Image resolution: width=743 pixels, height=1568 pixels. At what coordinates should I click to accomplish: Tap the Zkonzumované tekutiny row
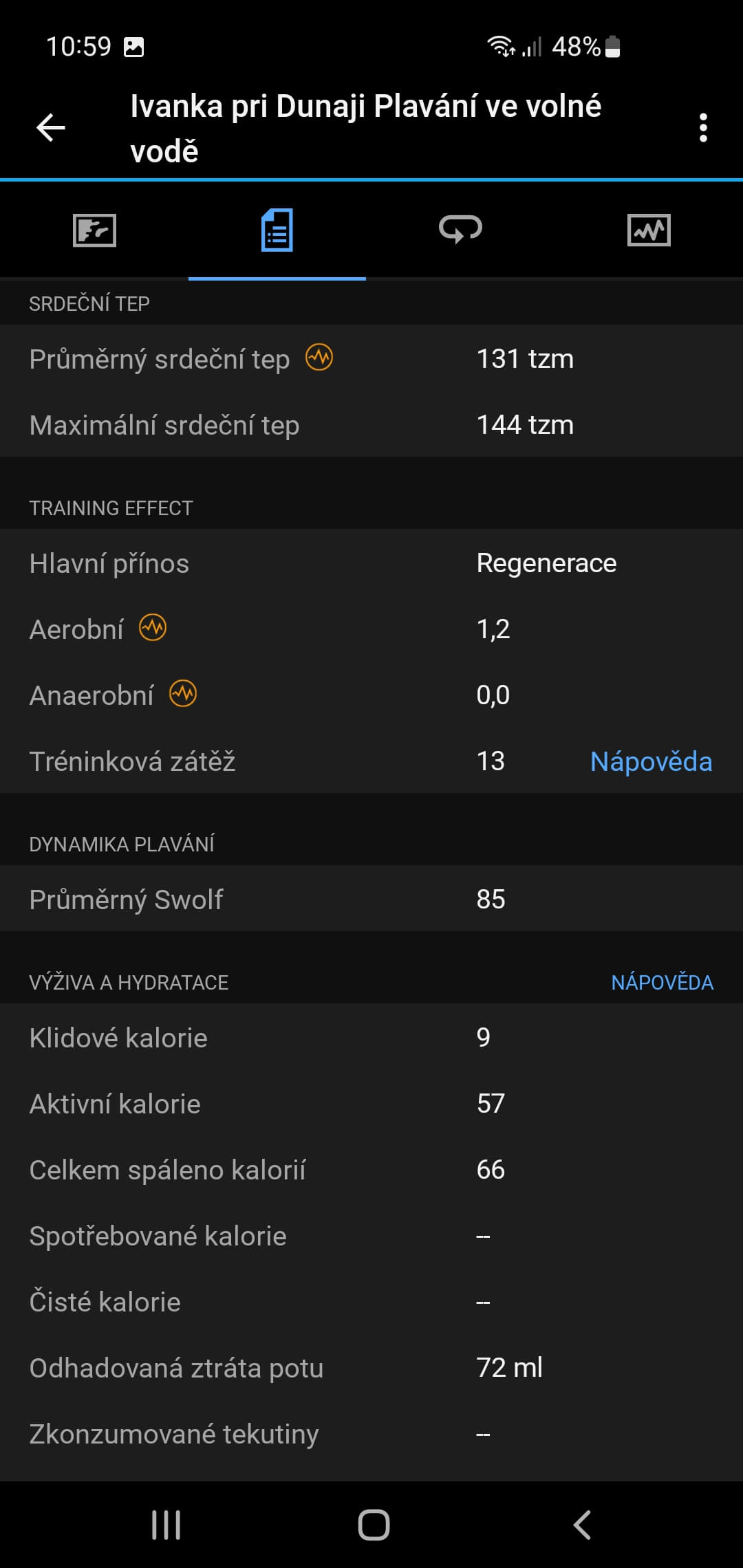[371, 1434]
